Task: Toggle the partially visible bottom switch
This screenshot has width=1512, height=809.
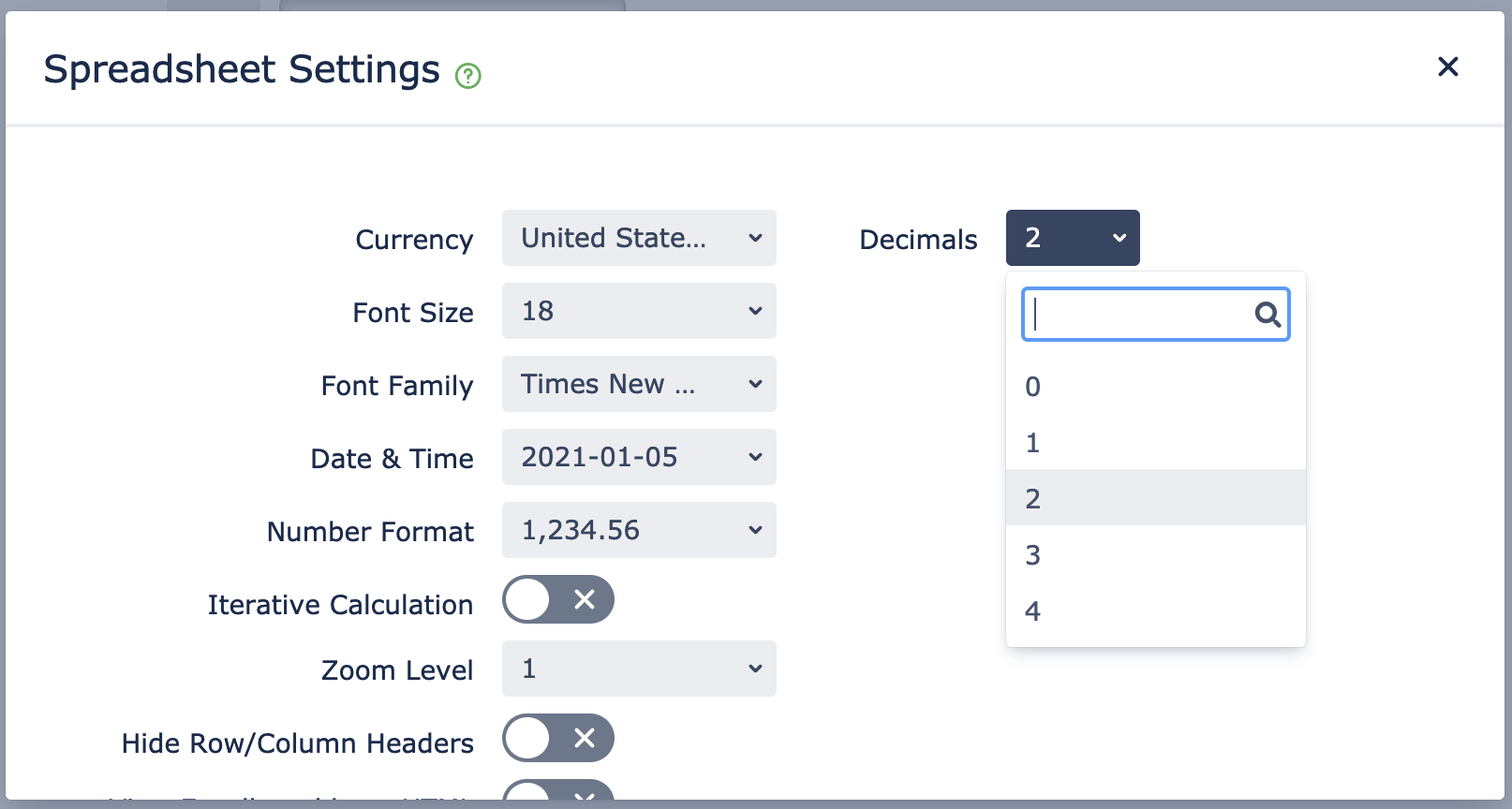Action: pos(558,792)
